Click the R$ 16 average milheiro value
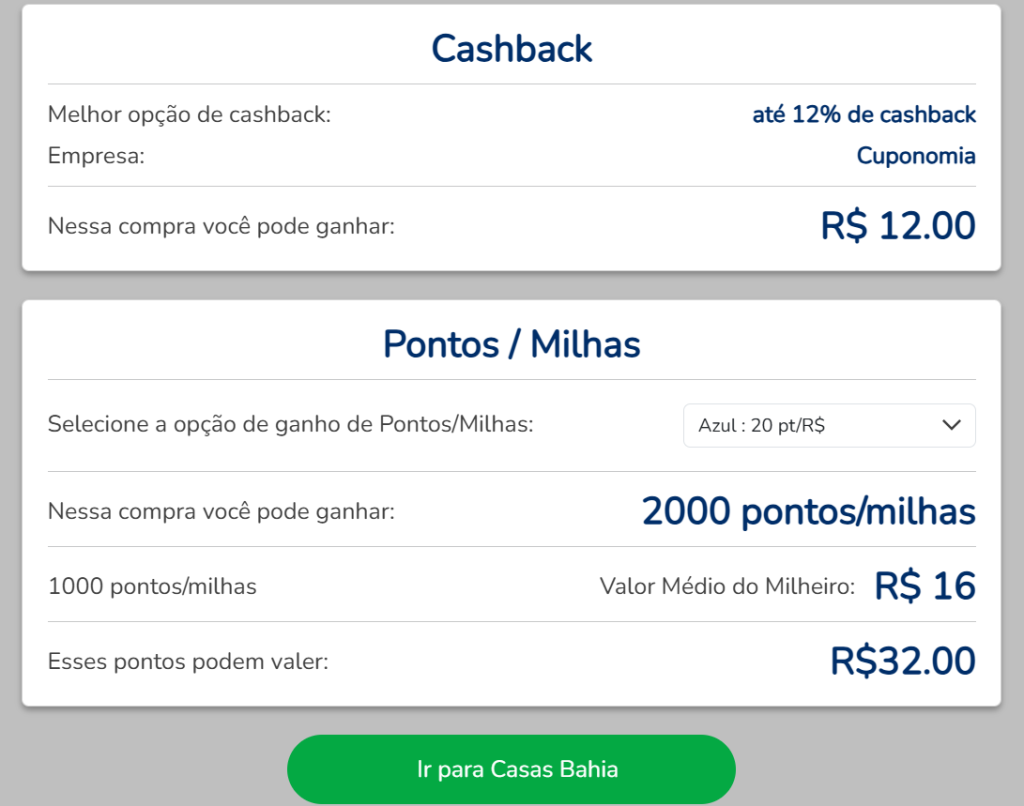This screenshot has height=806, width=1024. pyautogui.click(x=925, y=586)
